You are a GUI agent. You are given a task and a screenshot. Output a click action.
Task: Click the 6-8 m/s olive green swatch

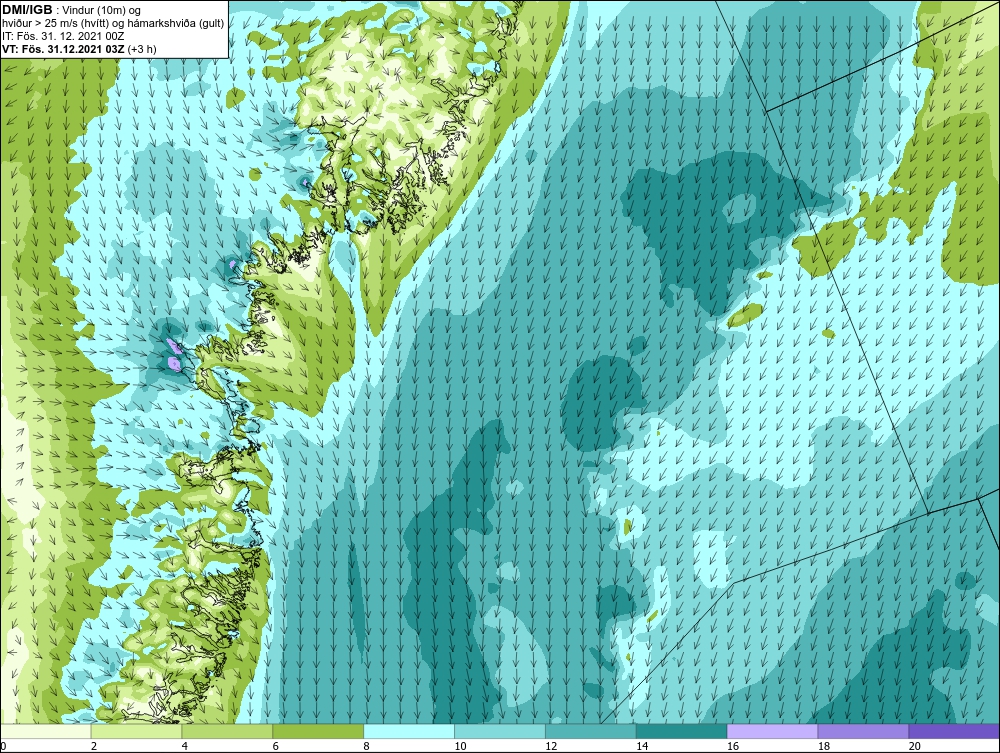318,731
